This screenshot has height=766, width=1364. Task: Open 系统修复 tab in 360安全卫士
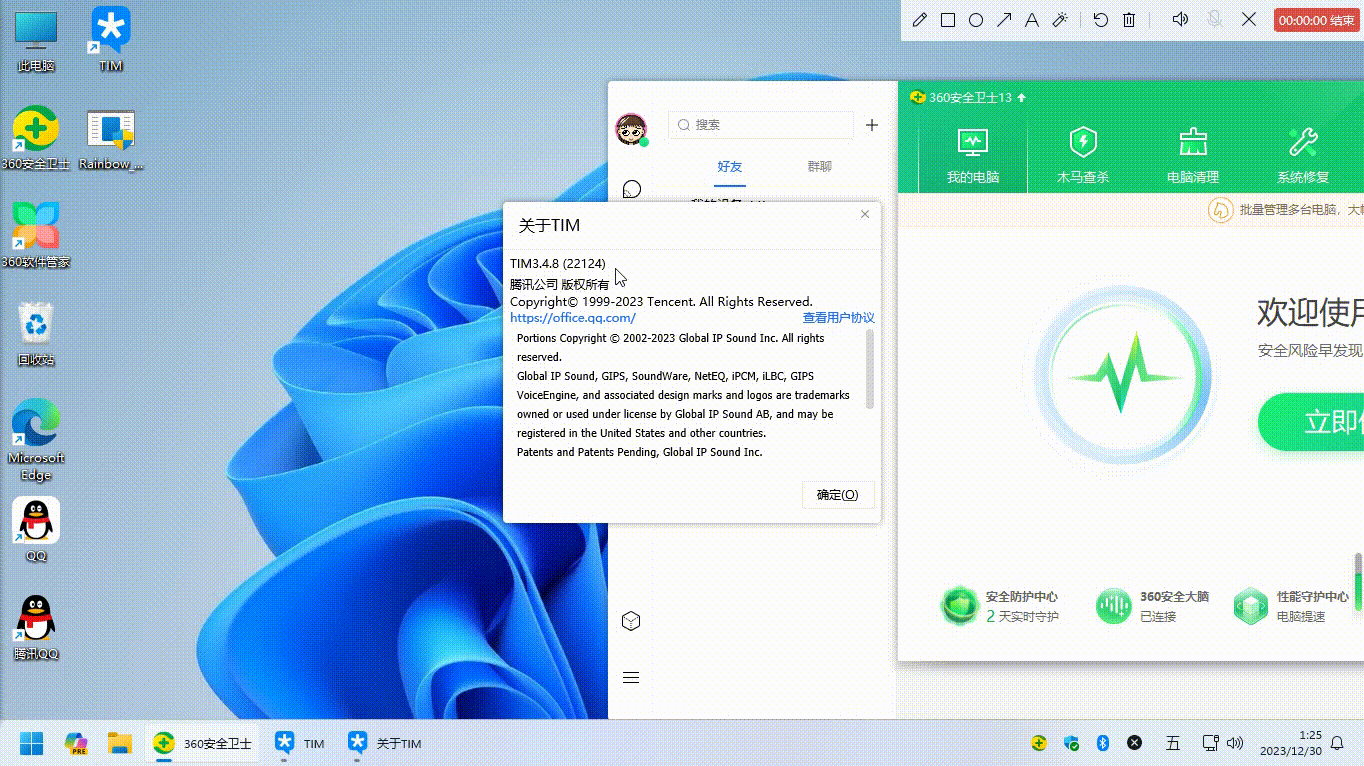(1303, 154)
